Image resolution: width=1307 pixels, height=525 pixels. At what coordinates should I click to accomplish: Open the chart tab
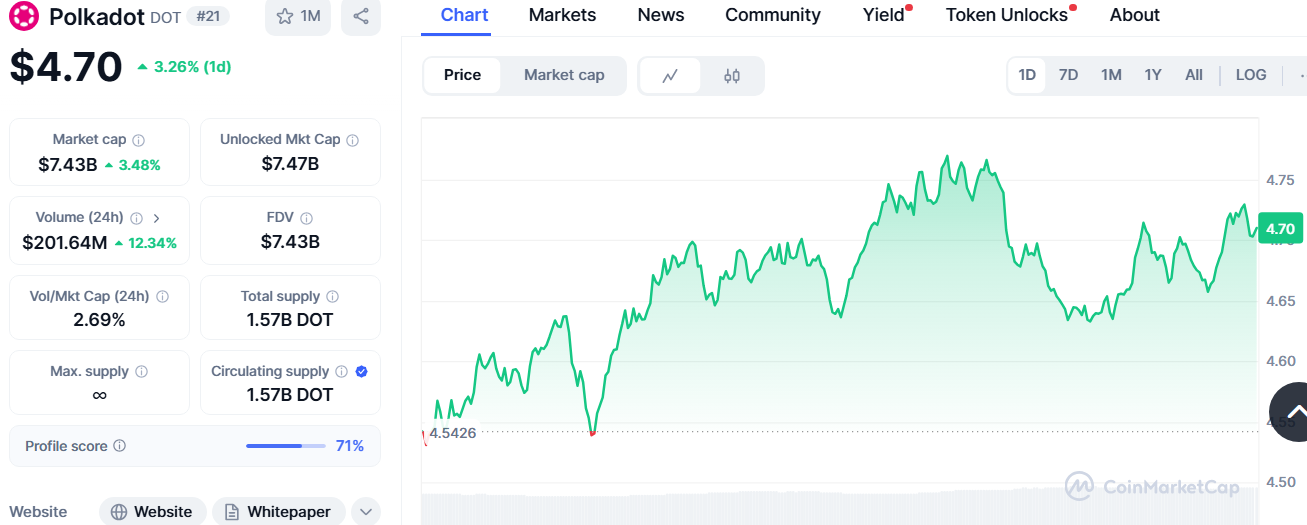click(465, 15)
